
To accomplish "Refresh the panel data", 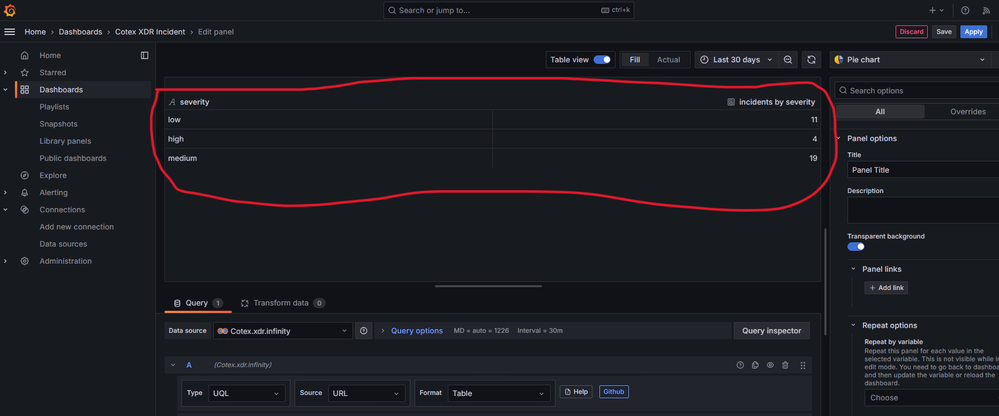I will click(x=811, y=60).
